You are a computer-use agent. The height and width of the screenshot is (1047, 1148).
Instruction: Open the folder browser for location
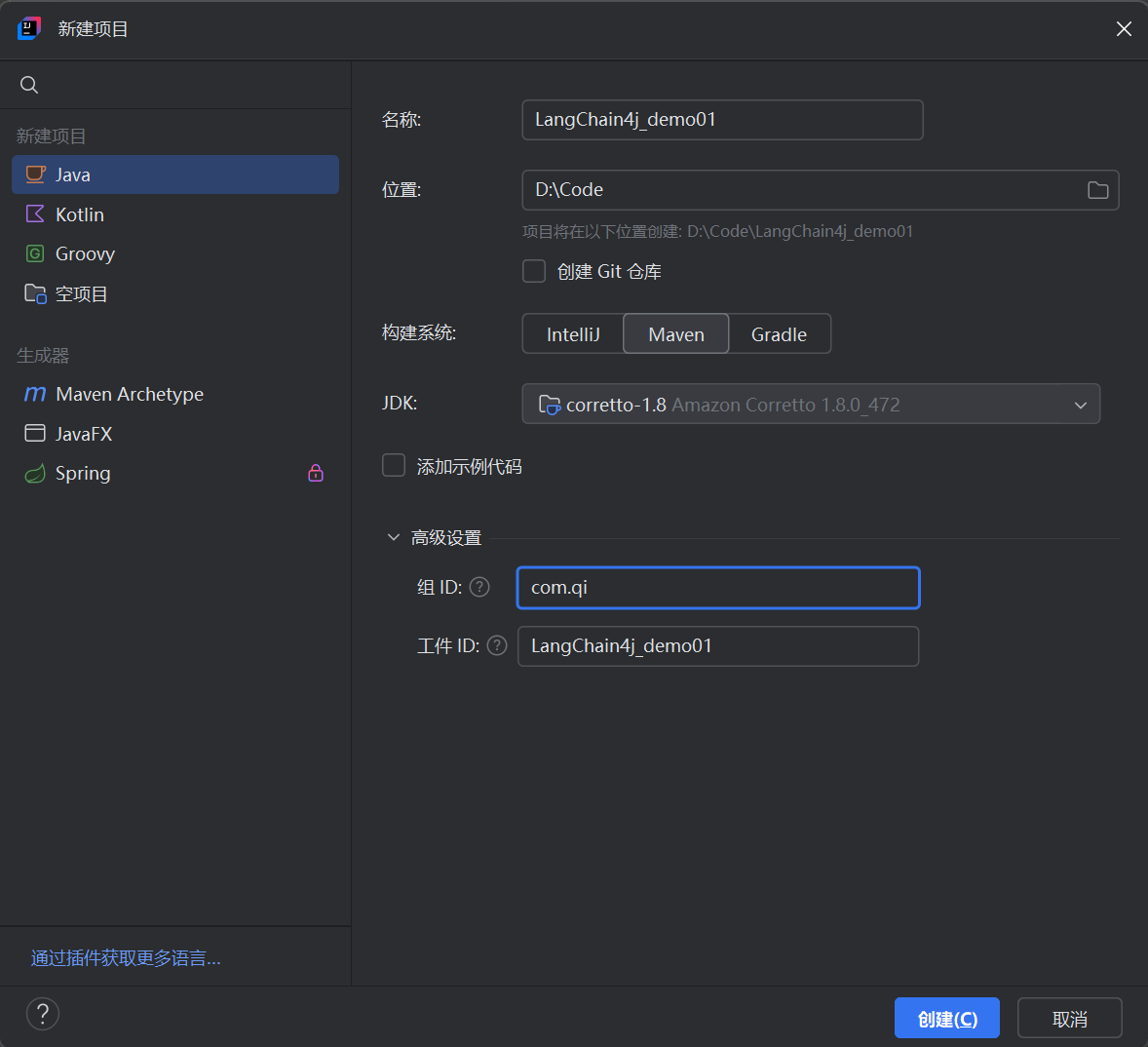pyautogui.click(x=1097, y=190)
